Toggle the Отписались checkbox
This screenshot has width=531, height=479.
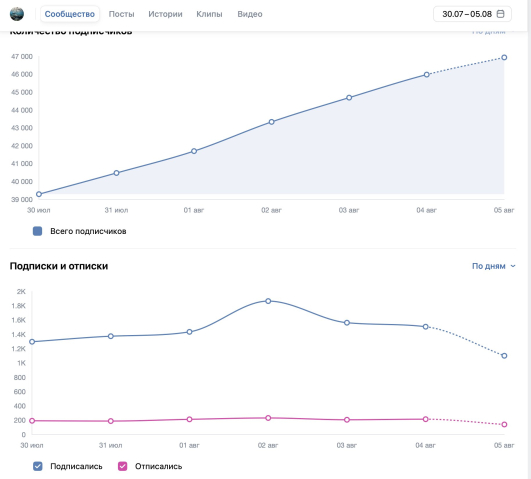(x=122, y=466)
